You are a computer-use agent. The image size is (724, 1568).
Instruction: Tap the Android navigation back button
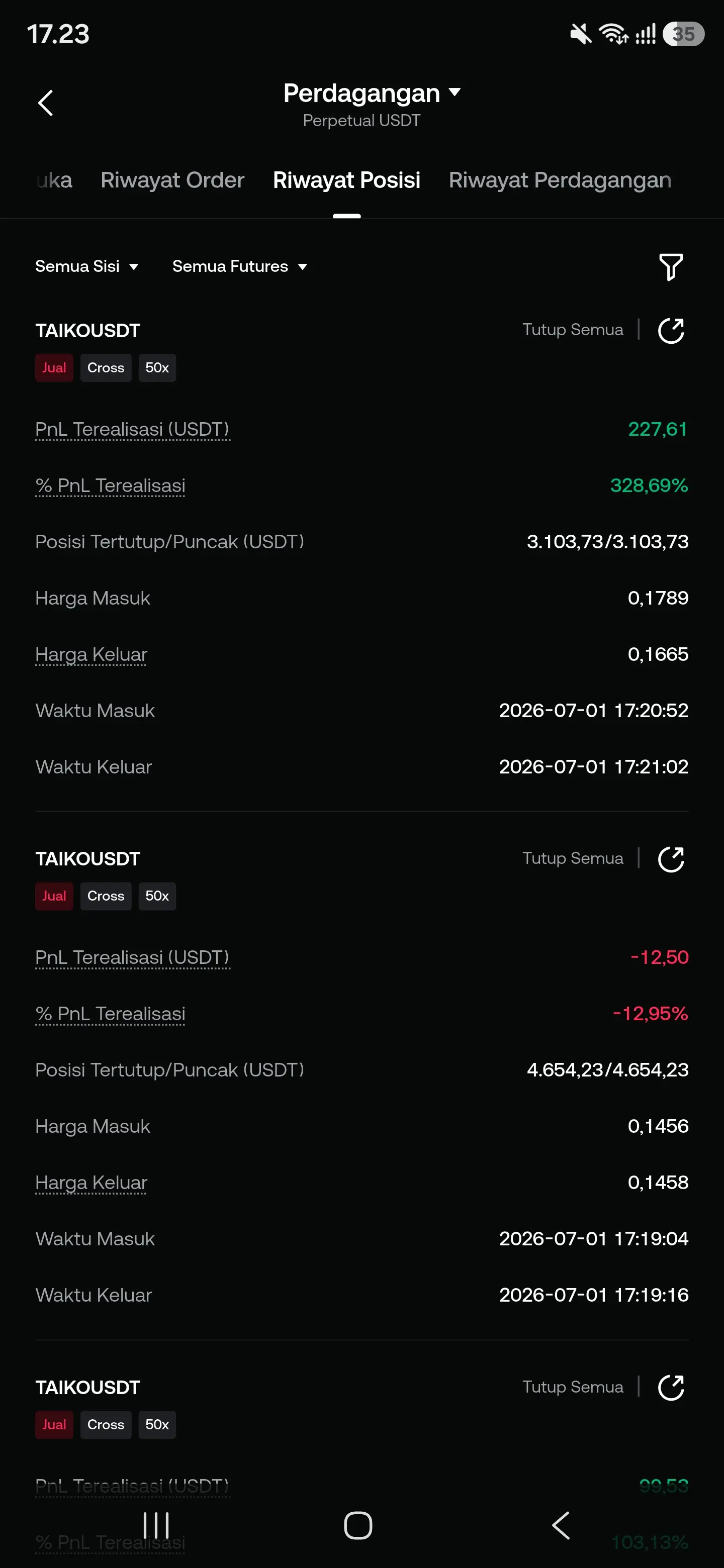point(561,1525)
